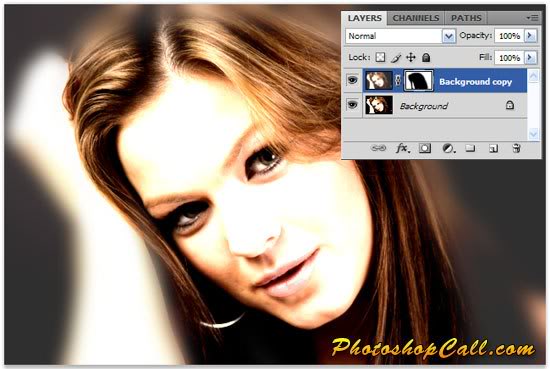The image size is (550, 369).
Task: Expand the Opacity slider arrow
Action: tap(530, 35)
